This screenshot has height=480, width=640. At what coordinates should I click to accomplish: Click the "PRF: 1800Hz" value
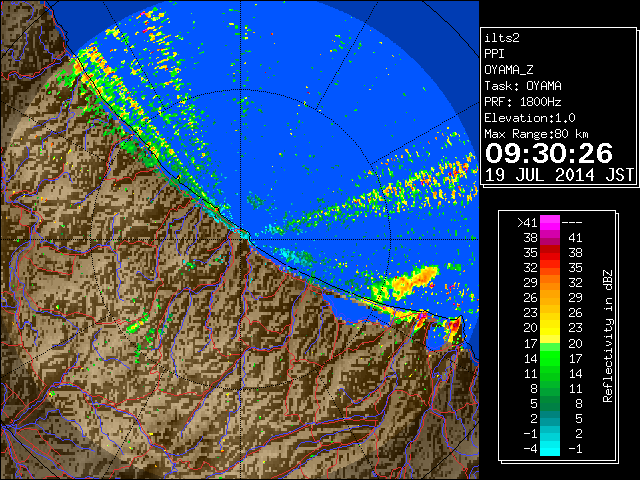coord(523,102)
